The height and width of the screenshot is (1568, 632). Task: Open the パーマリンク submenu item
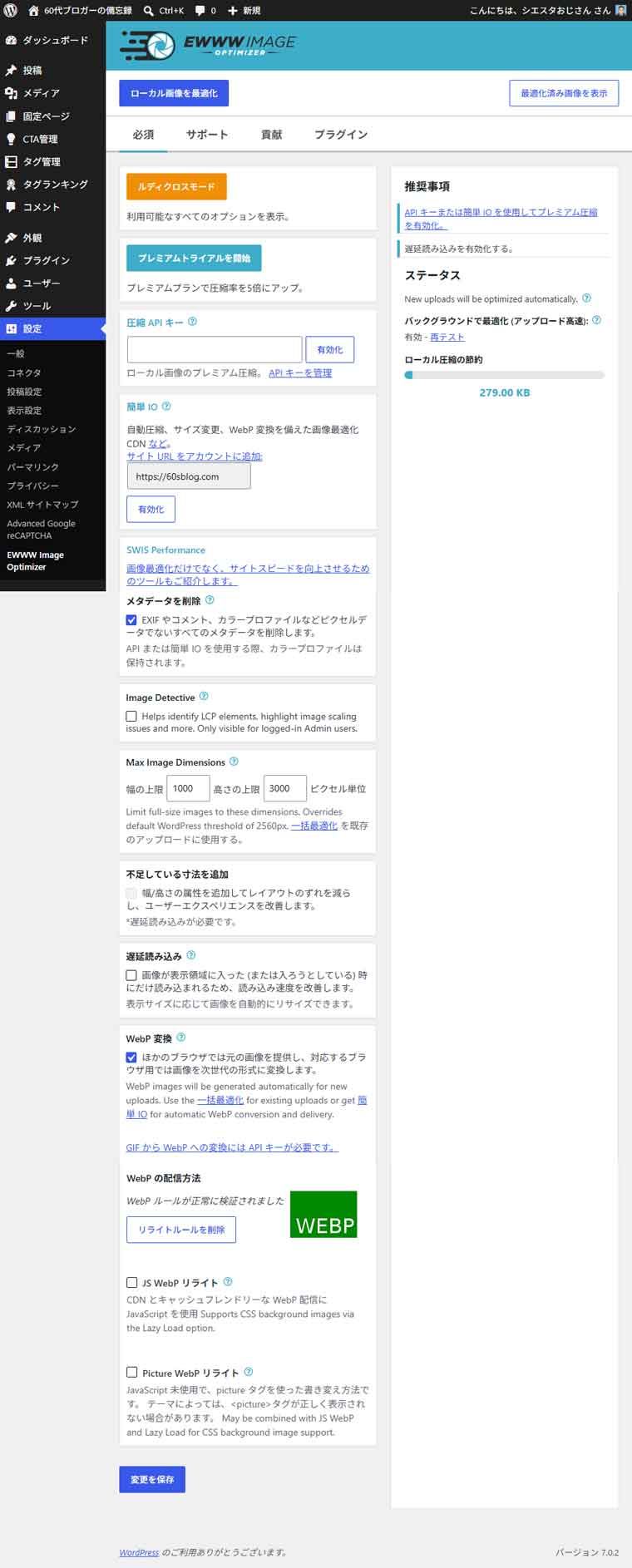(33, 467)
